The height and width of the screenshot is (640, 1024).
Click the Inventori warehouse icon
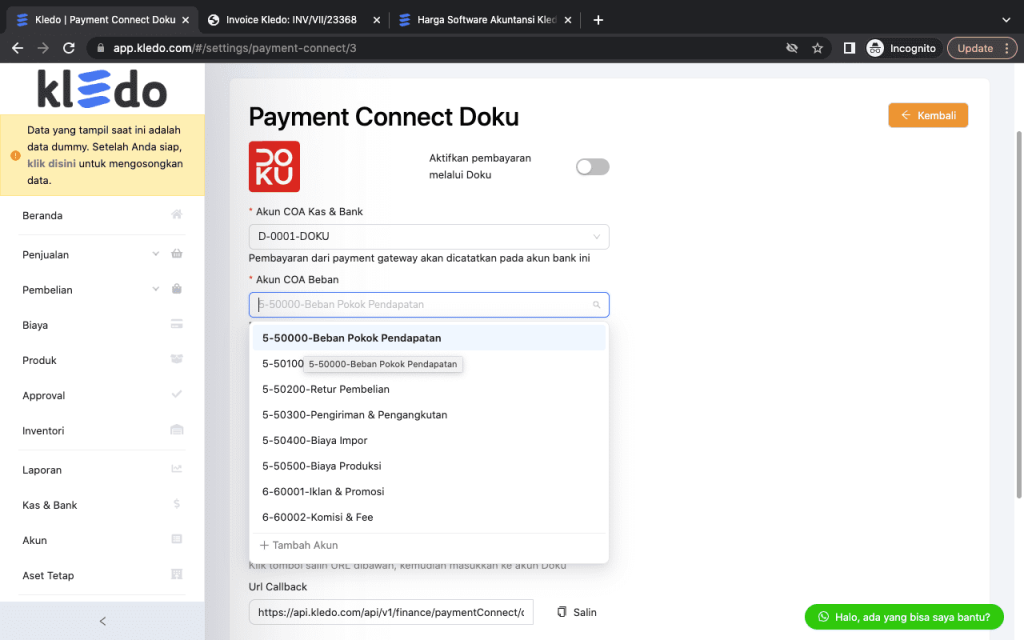pyautogui.click(x=176, y=430)
